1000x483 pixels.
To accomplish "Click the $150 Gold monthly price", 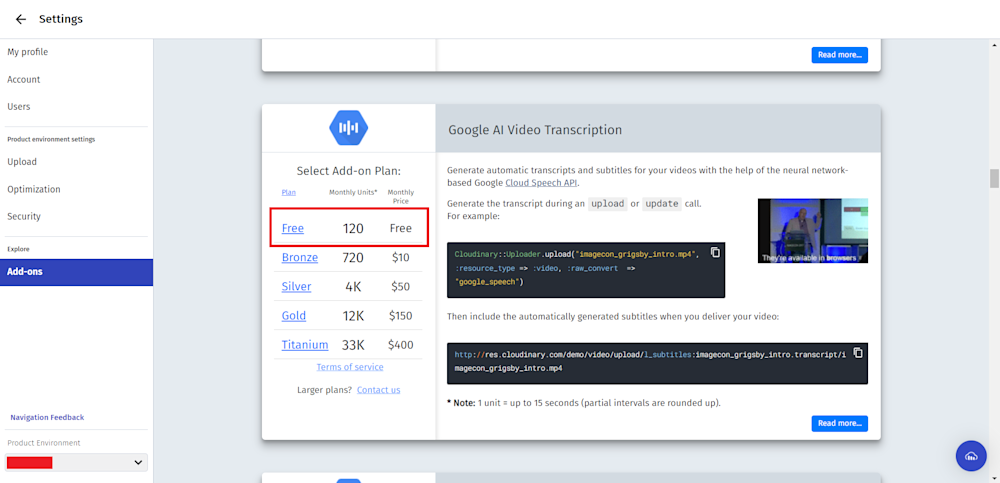I will pyautogui.click(x=401, y=316).
